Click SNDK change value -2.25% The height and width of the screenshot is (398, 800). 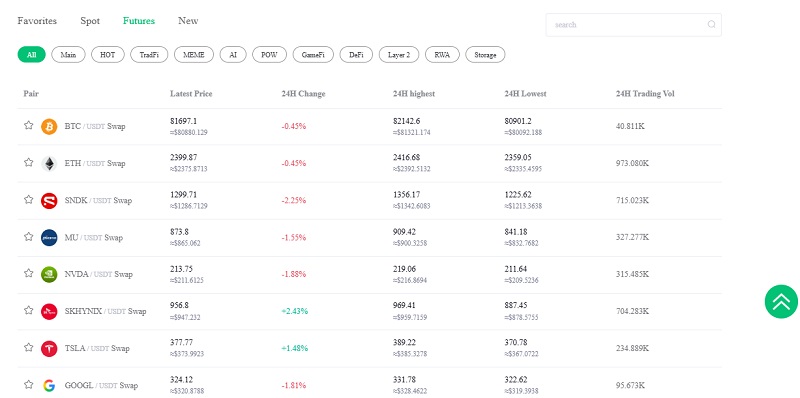tap(294, 201)
